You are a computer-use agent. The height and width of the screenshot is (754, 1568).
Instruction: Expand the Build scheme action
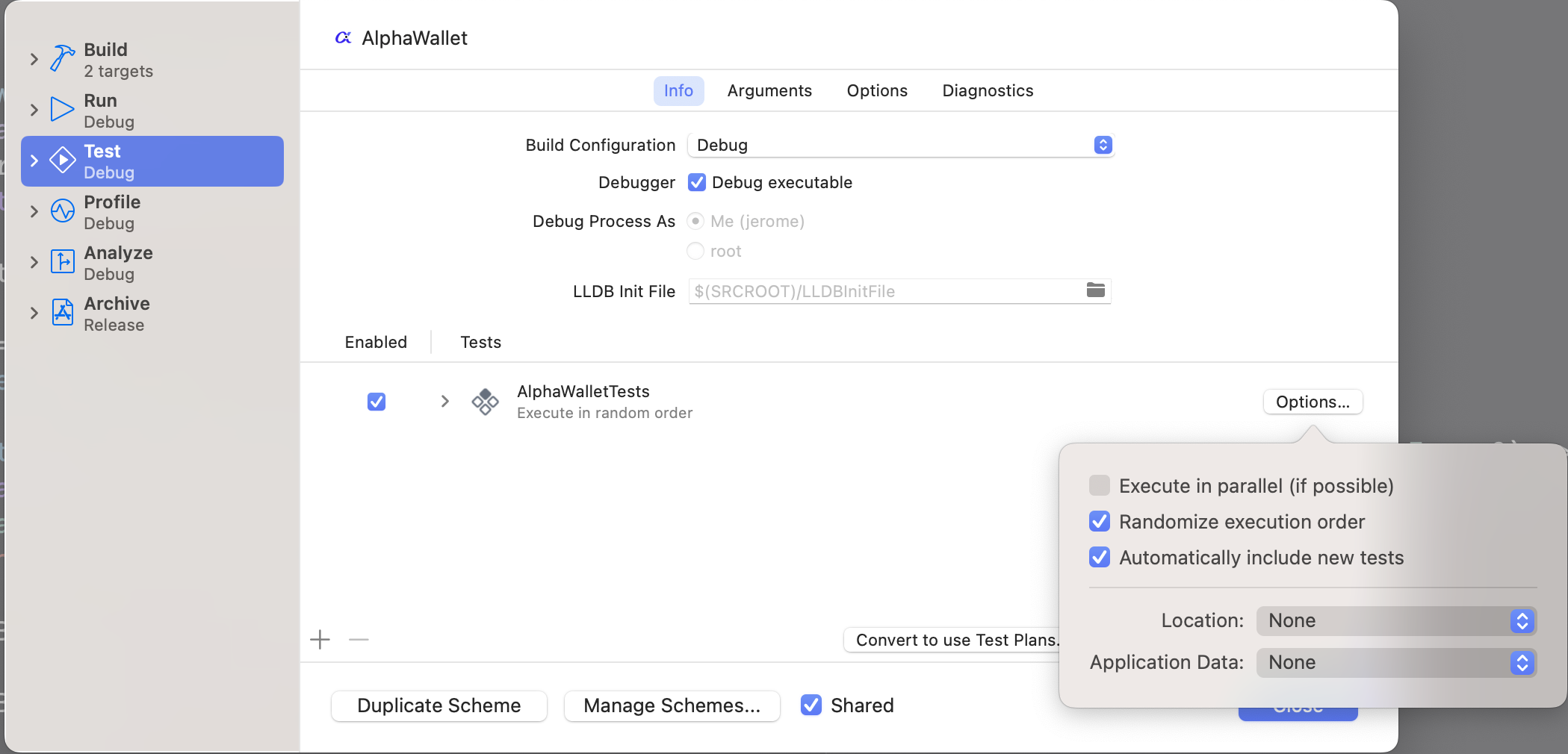coord(34,59)
